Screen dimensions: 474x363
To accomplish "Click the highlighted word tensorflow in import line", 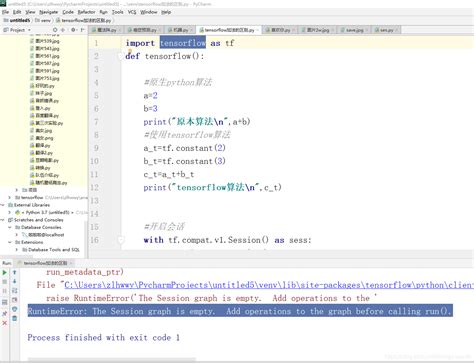I will (x=183, y=43).
